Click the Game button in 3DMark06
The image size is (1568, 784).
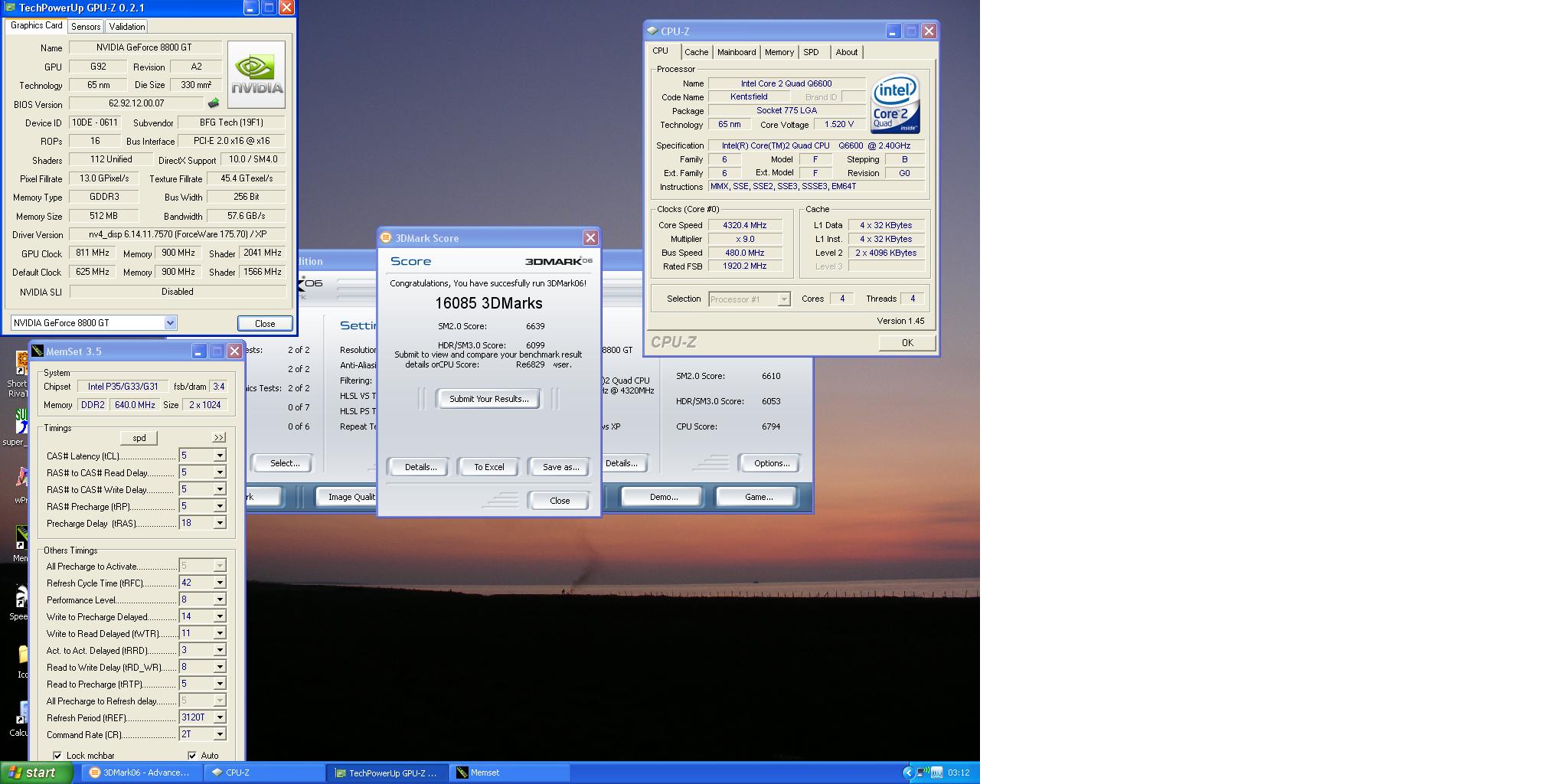coord(758,497)
